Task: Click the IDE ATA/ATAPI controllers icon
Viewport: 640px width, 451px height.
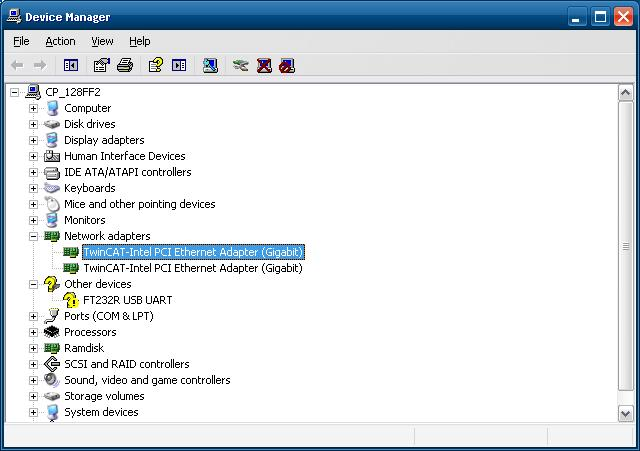Action: (x=52, y=172)
